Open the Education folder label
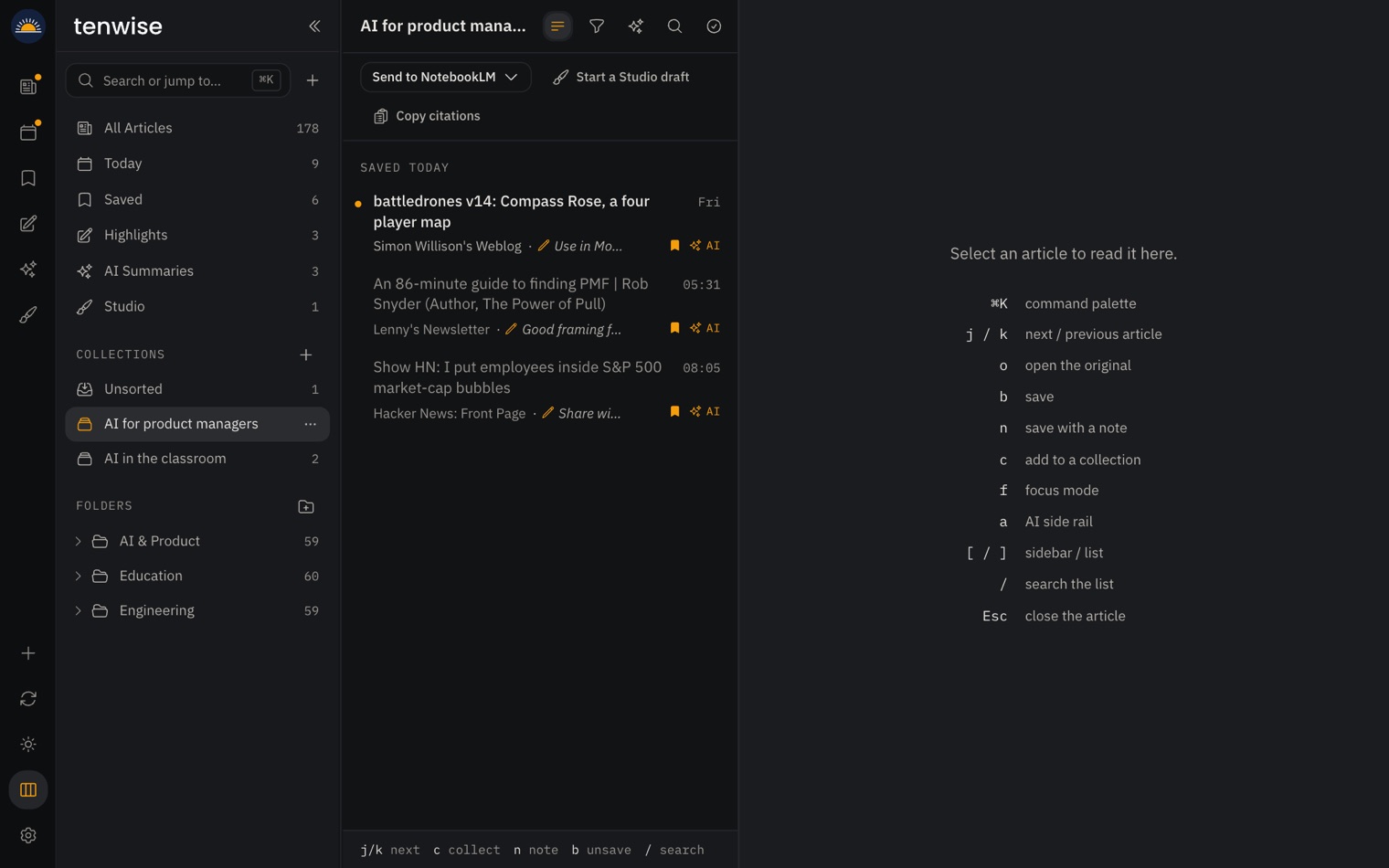 click(151, 576)
